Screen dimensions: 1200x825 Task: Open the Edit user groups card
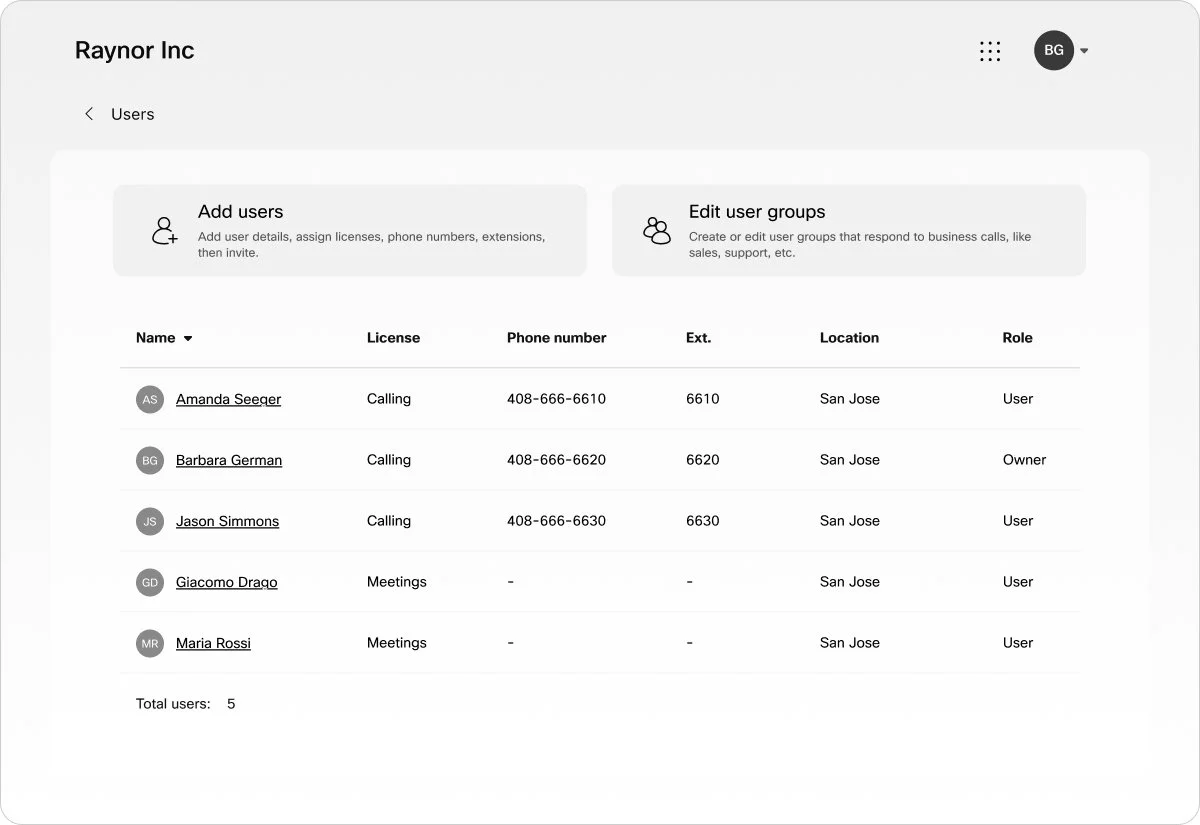pos(849,230)
